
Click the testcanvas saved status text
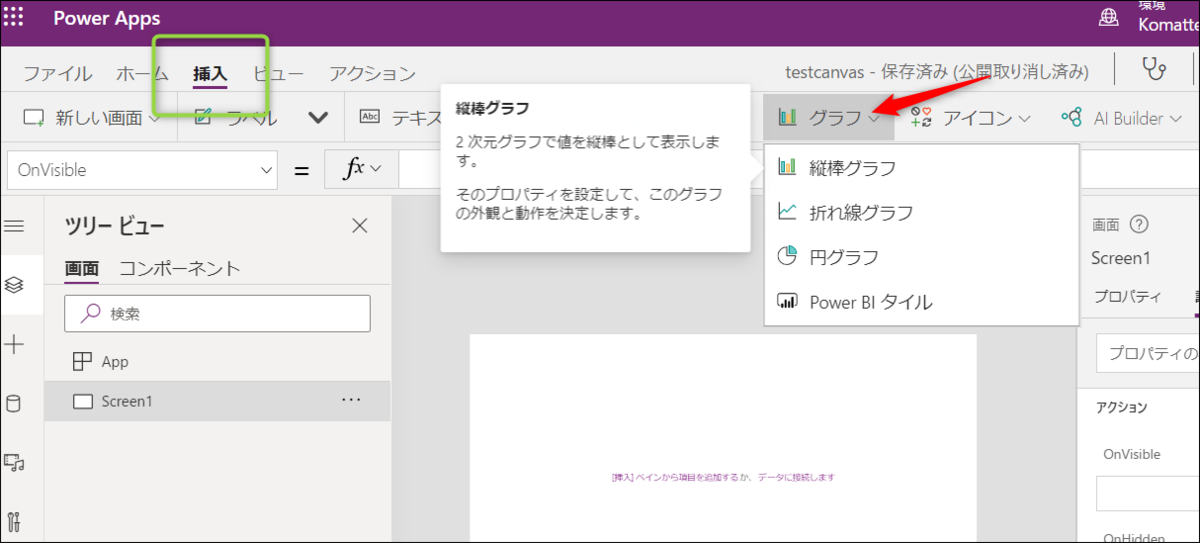[x=938, y=72]
